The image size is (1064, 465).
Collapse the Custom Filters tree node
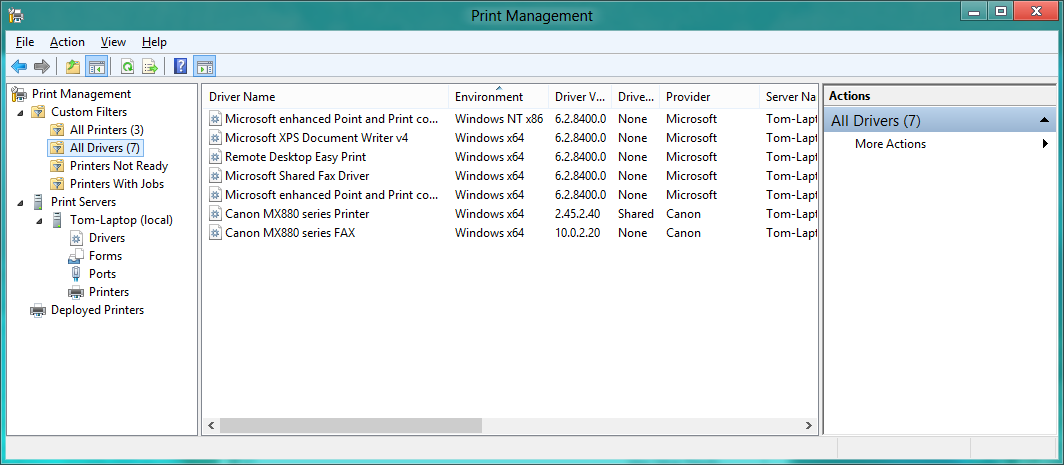pyautogui.click(x=21, y=112)
